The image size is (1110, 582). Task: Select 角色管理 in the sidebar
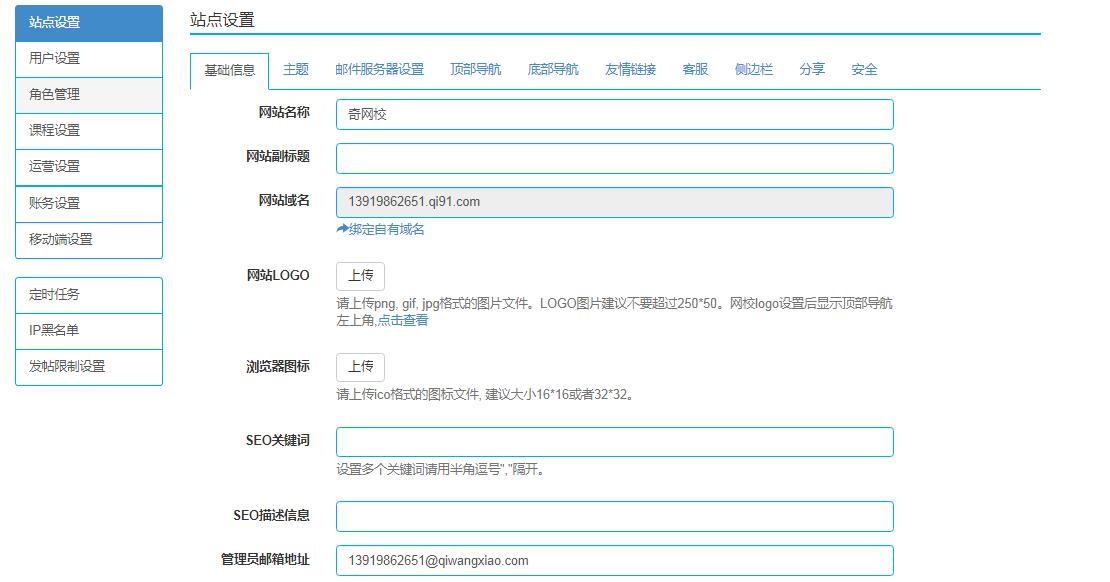[88, 95]
